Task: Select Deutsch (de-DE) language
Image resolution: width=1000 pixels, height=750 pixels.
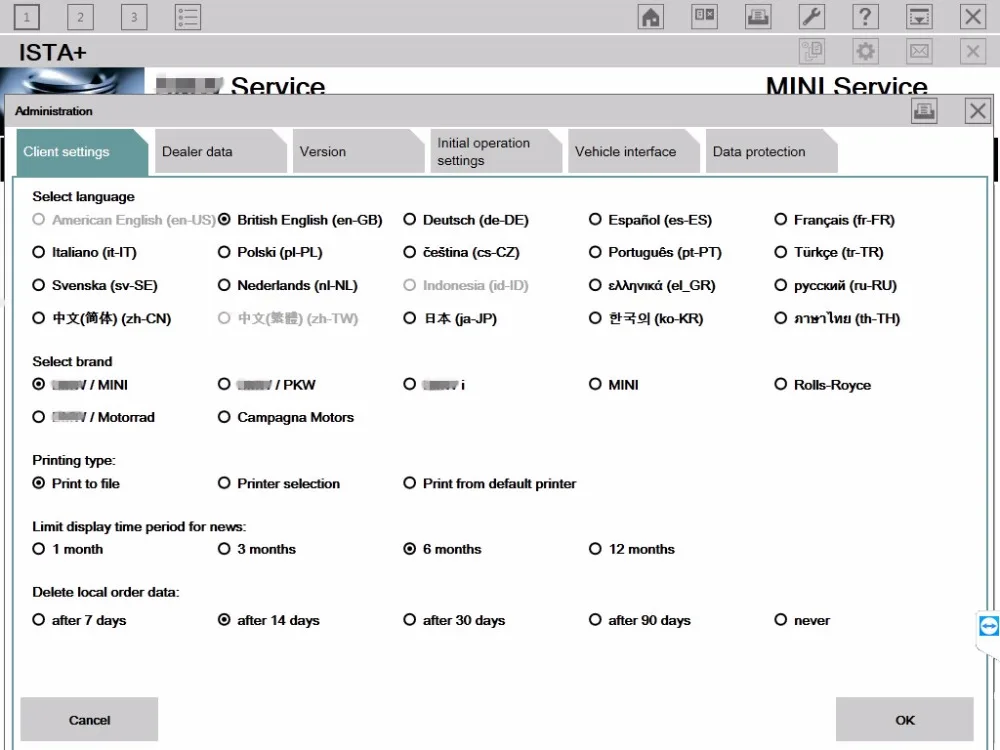Action: 466,220
